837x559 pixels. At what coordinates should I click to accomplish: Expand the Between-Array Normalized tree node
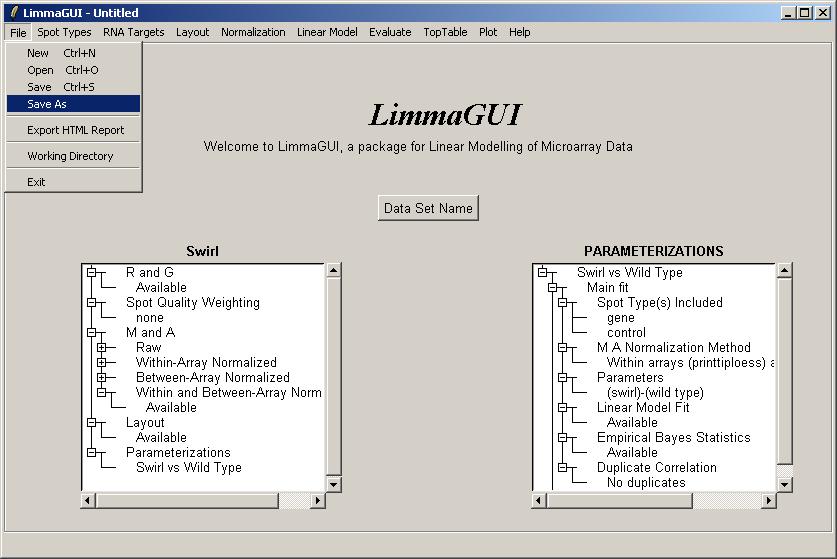tap(101, 378)
